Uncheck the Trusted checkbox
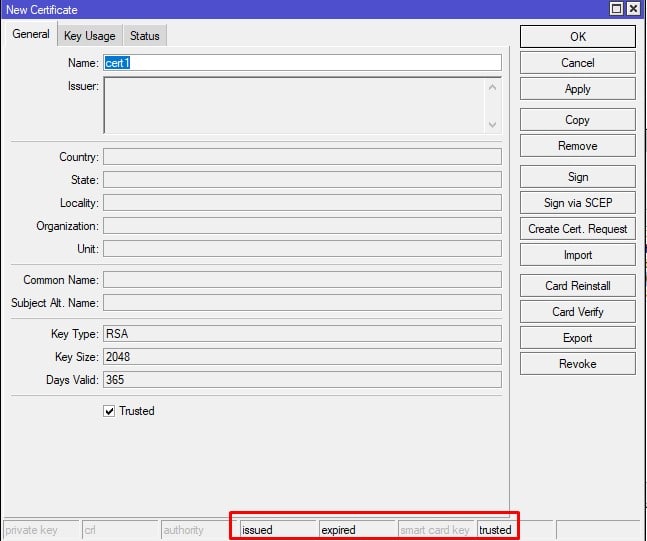Viewport: 647px width, 541px height. point(109,411)
